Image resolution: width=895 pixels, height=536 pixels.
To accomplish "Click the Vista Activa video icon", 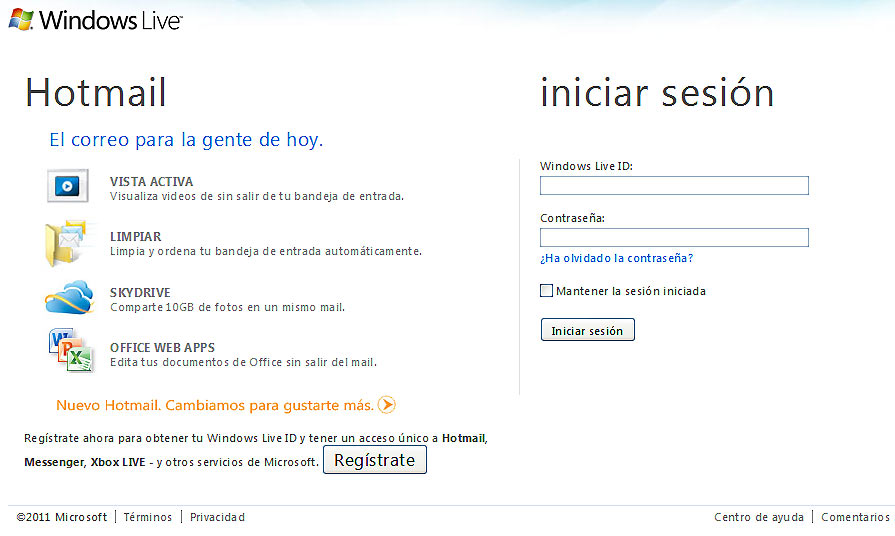I will point(68,186).
